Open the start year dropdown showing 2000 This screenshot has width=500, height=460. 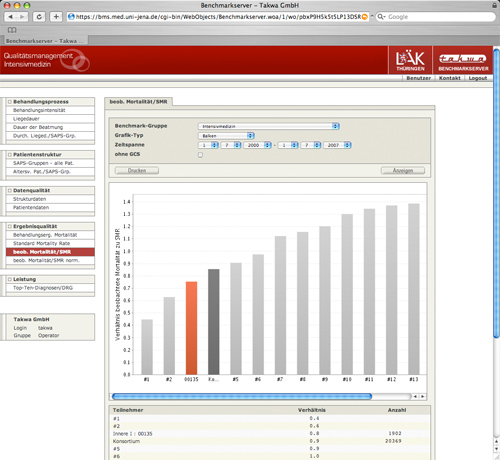(x=257, y=145)
